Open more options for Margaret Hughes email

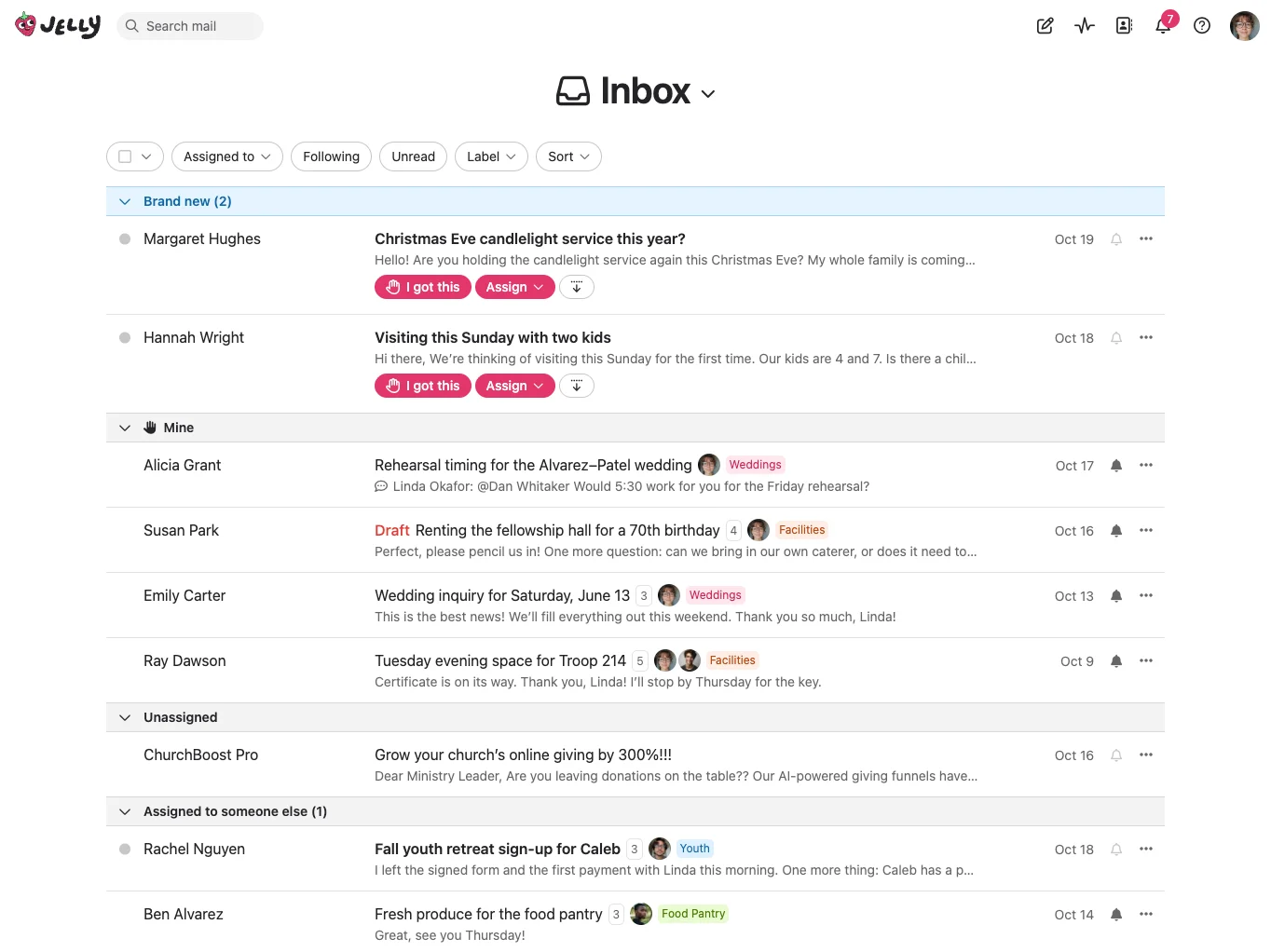[1146, 239]
